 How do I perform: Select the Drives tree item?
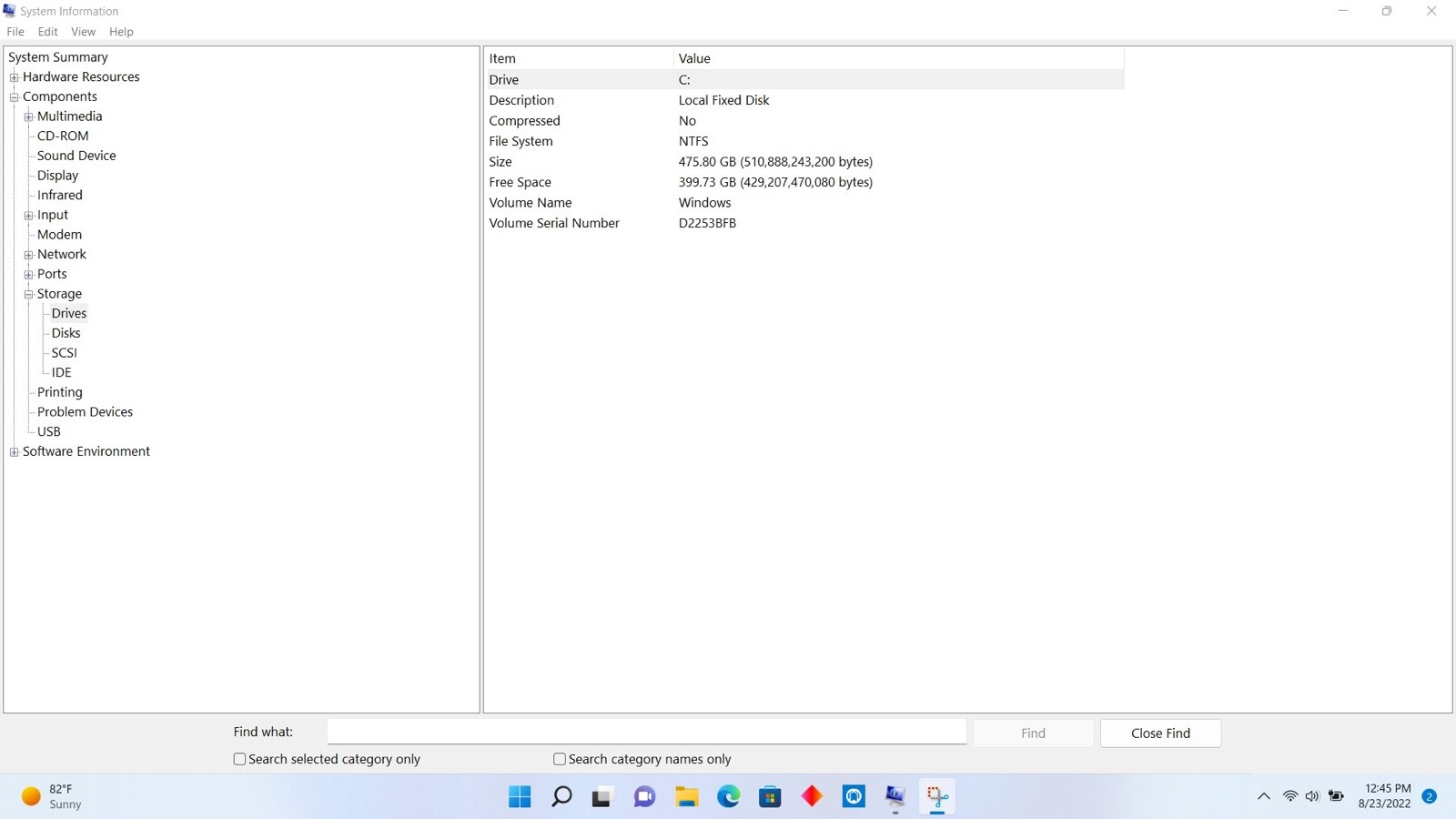click(x=69, y=313)
